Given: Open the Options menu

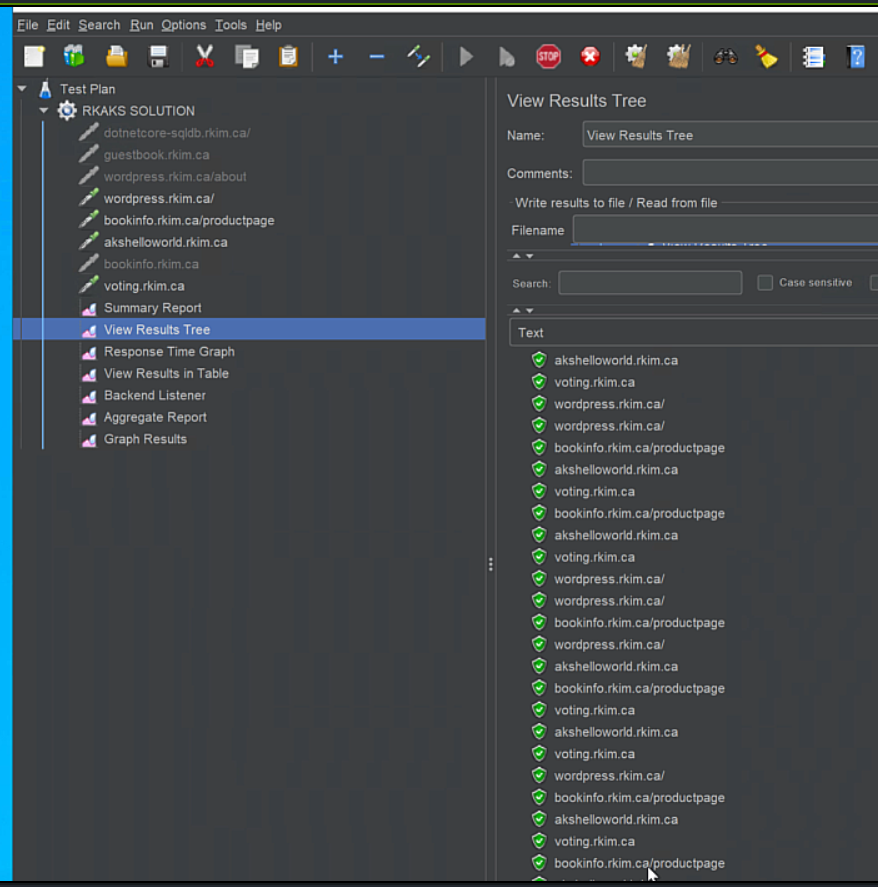Looking at the screenshot, I should coord(183,25).
